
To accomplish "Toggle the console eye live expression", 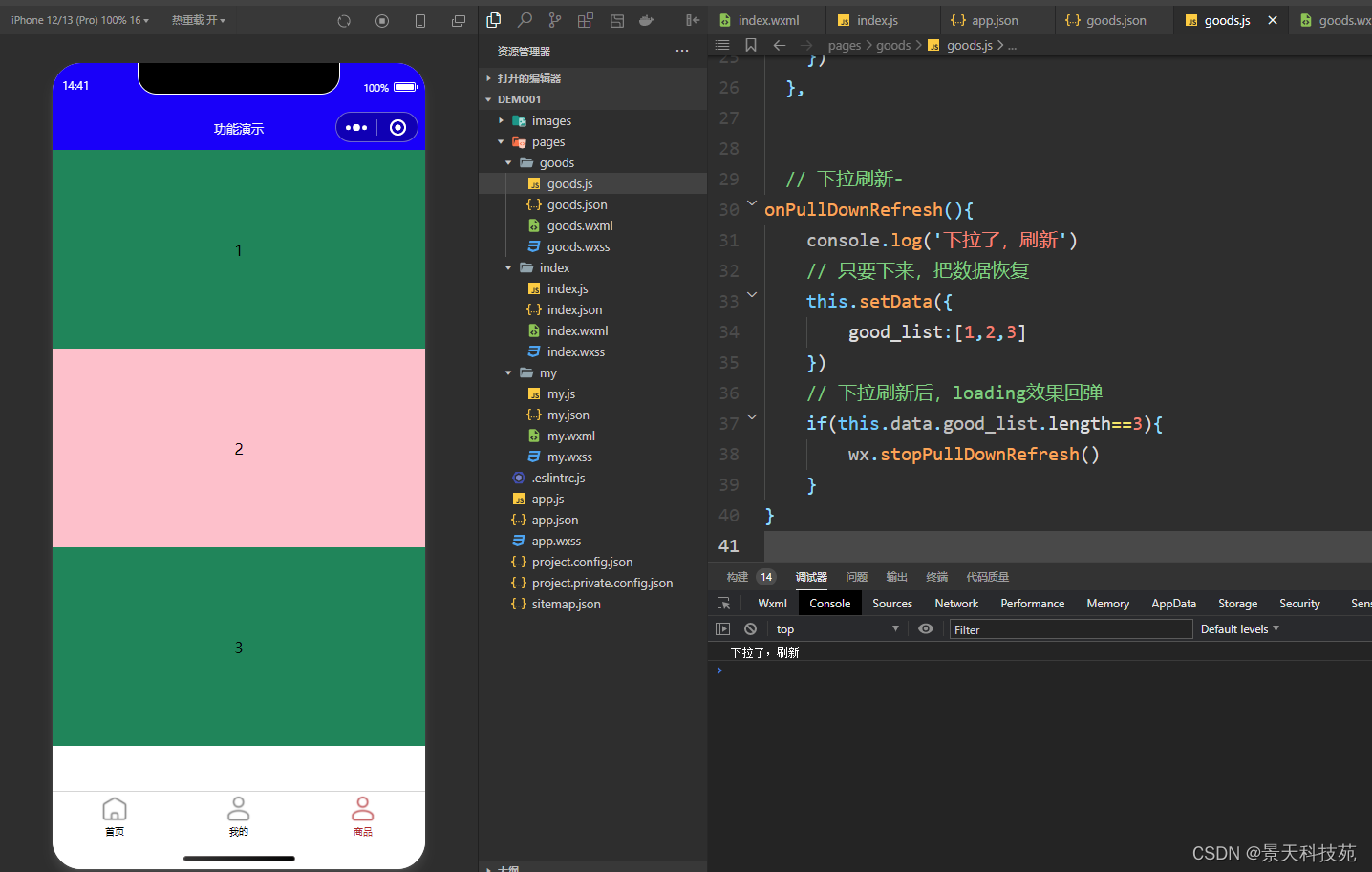I will point(926,628).
